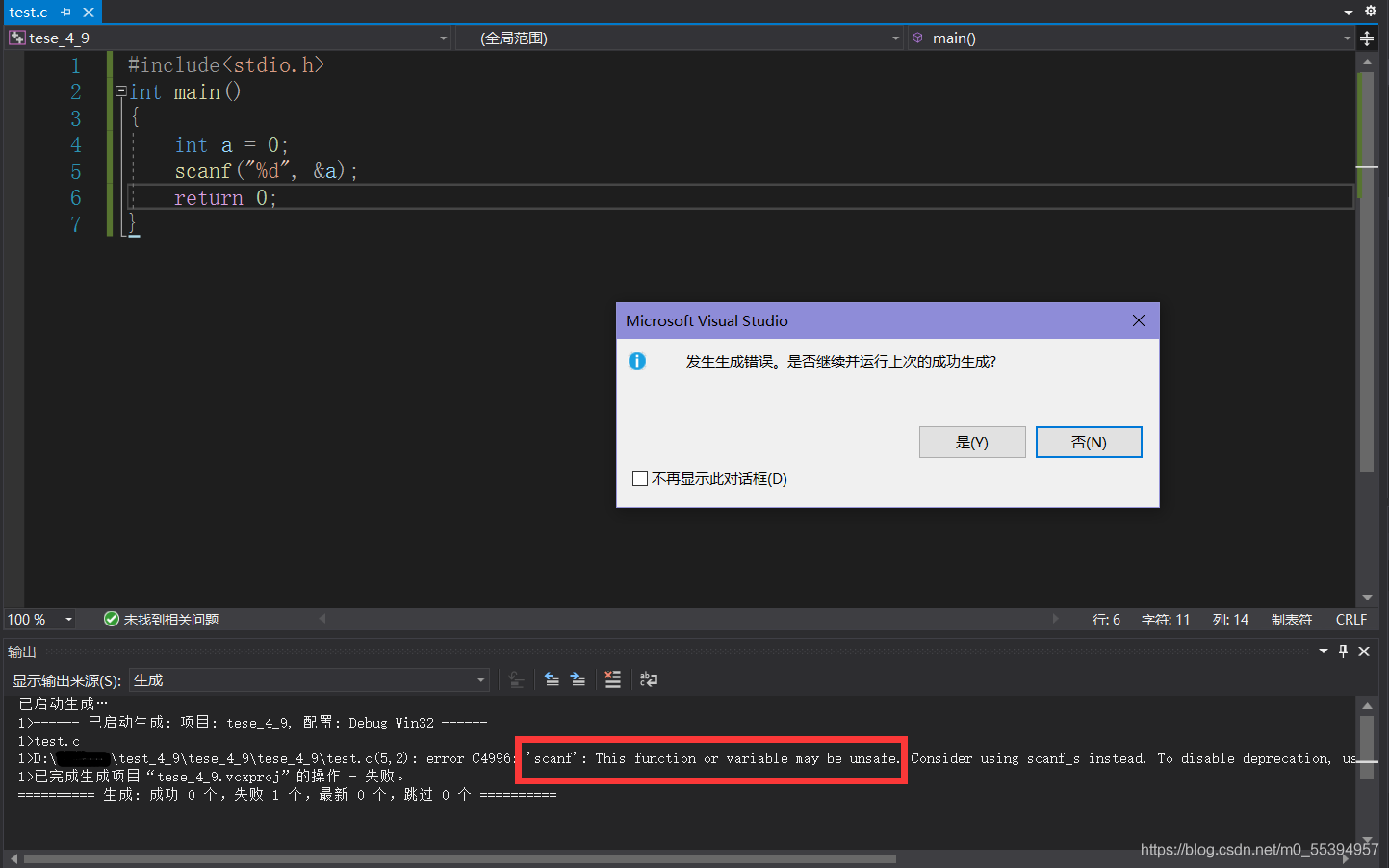Click the #include<stdio.h> code line
Viewport: 1389px width, 868px height.
pos(226,64)
